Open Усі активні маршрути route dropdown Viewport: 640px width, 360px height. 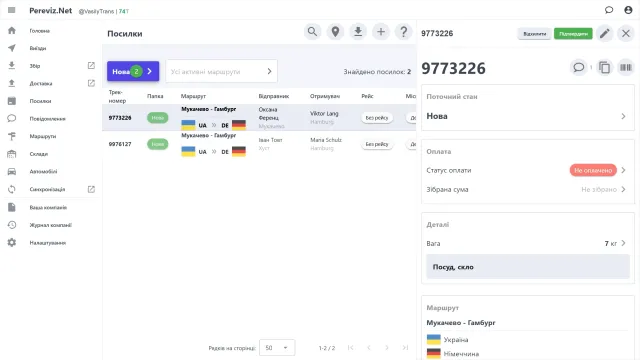tap(222, 71)
